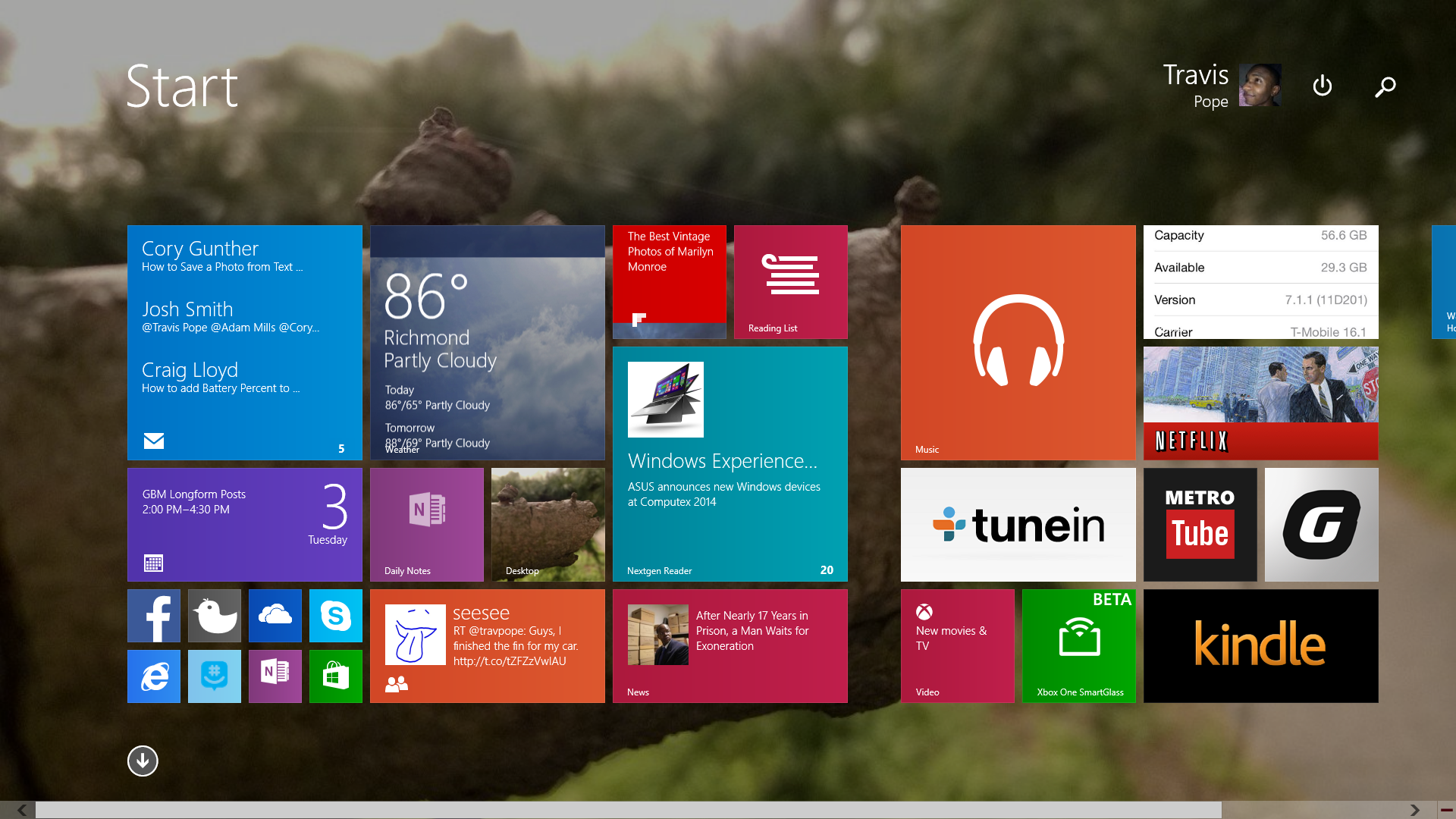Open the black G logo tile

click(1322, 525)
